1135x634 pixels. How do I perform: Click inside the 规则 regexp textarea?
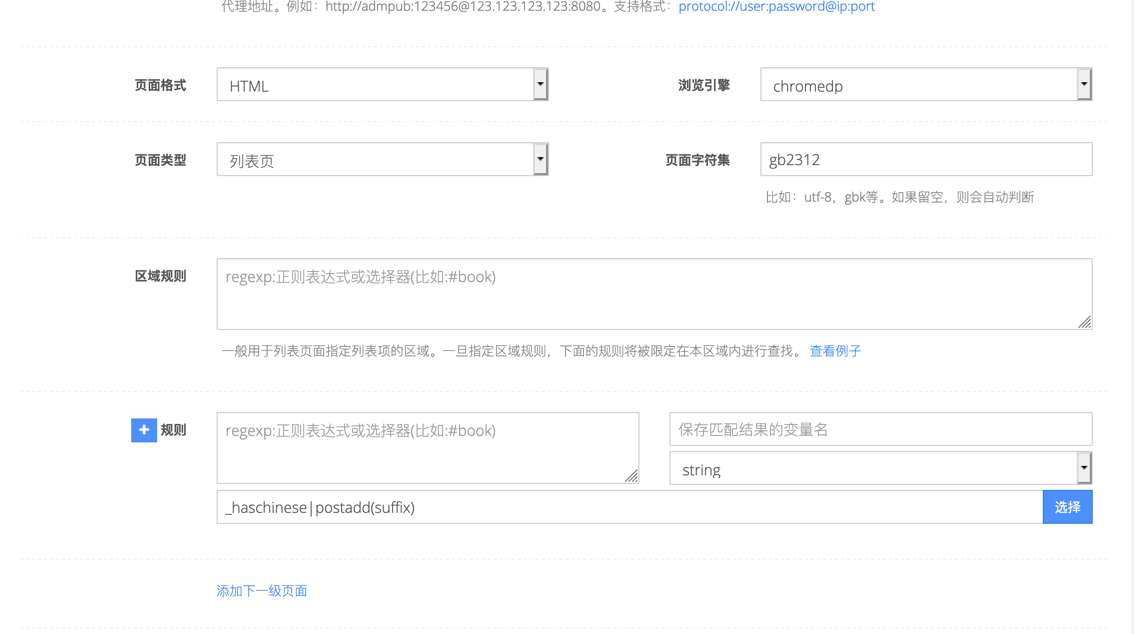(x=425, y=445)
